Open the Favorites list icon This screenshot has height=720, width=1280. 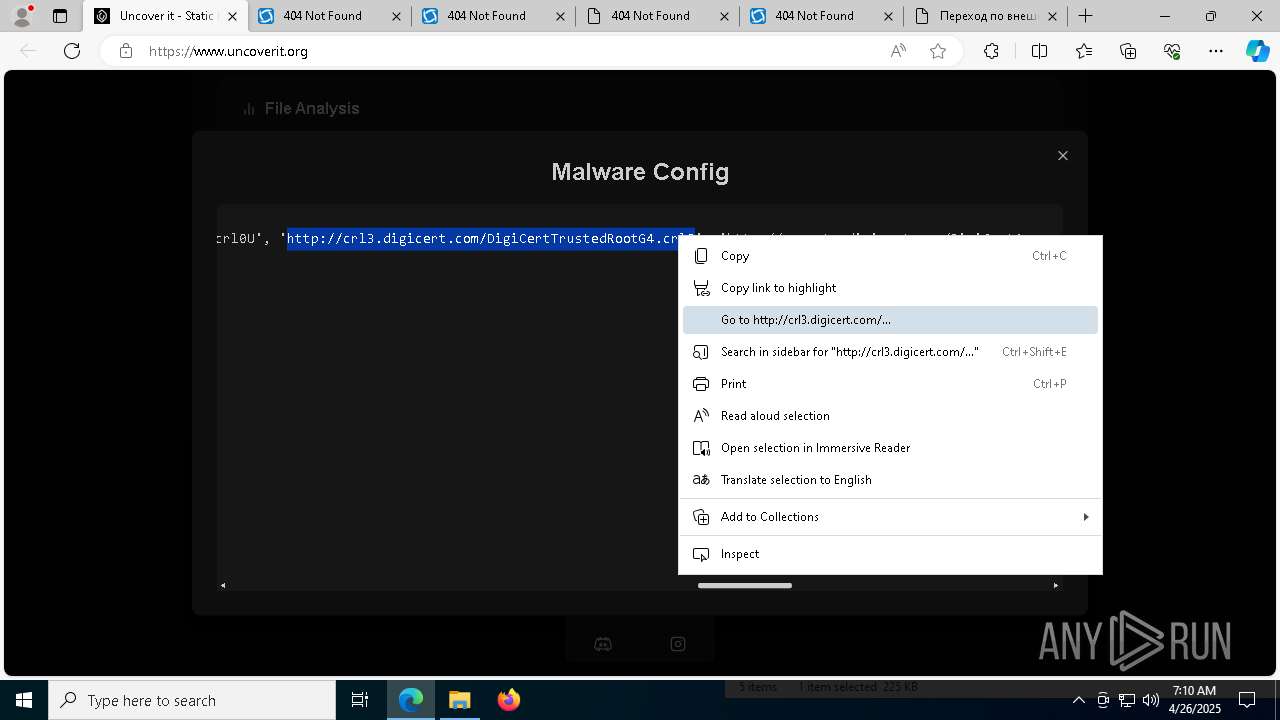[x=1084, y=51]
